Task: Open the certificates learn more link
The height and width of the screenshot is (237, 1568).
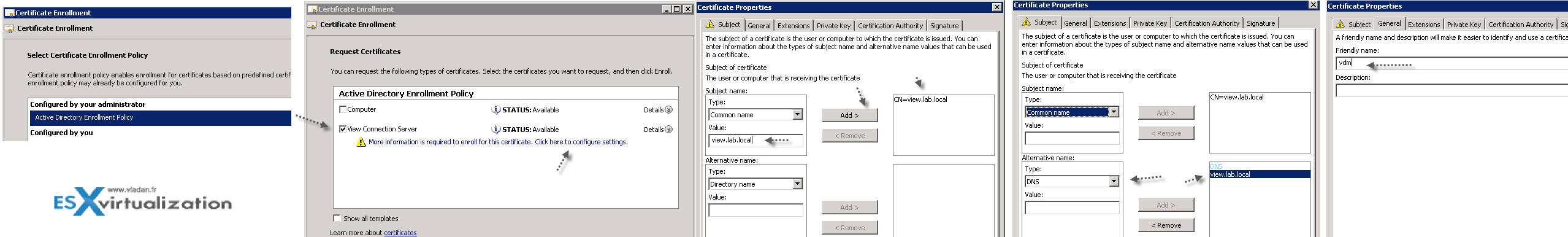Action: click(x=400, y=233)
